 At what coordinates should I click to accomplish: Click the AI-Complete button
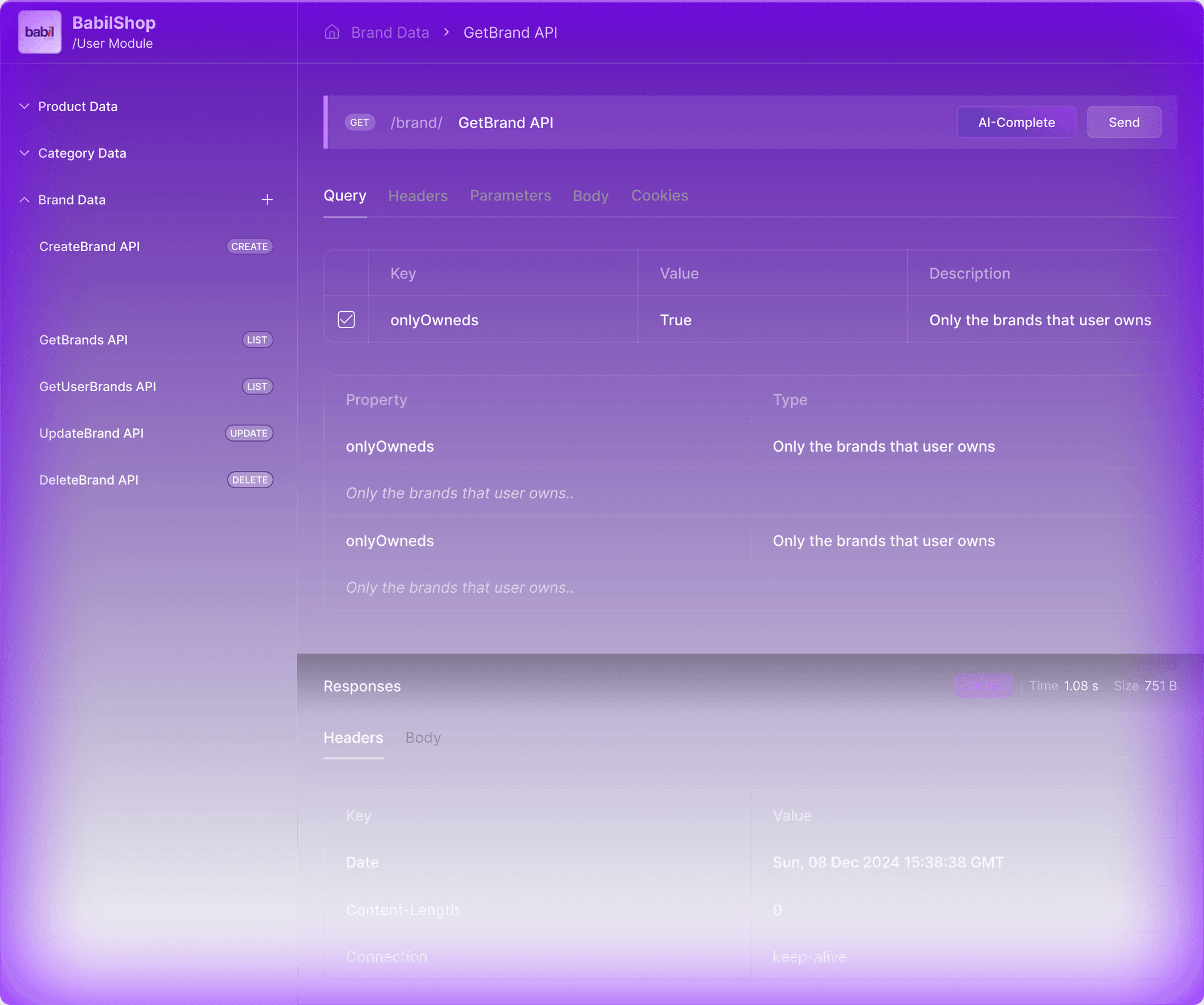click(x=1016, y=122)
